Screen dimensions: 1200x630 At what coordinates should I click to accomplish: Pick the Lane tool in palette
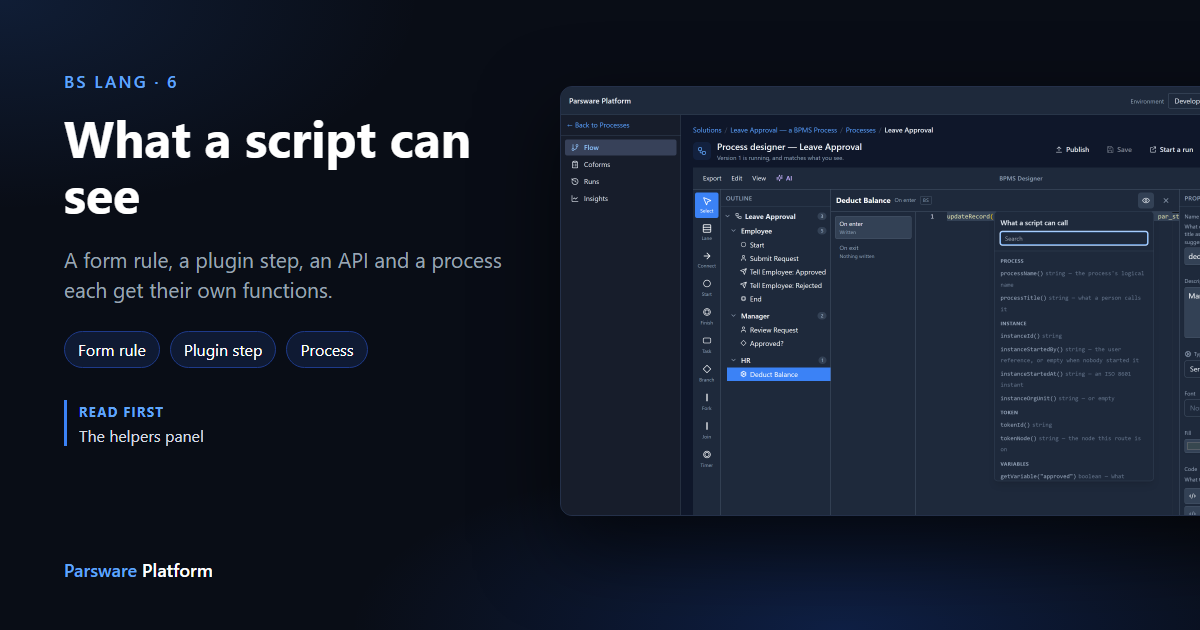coord(707,232)
